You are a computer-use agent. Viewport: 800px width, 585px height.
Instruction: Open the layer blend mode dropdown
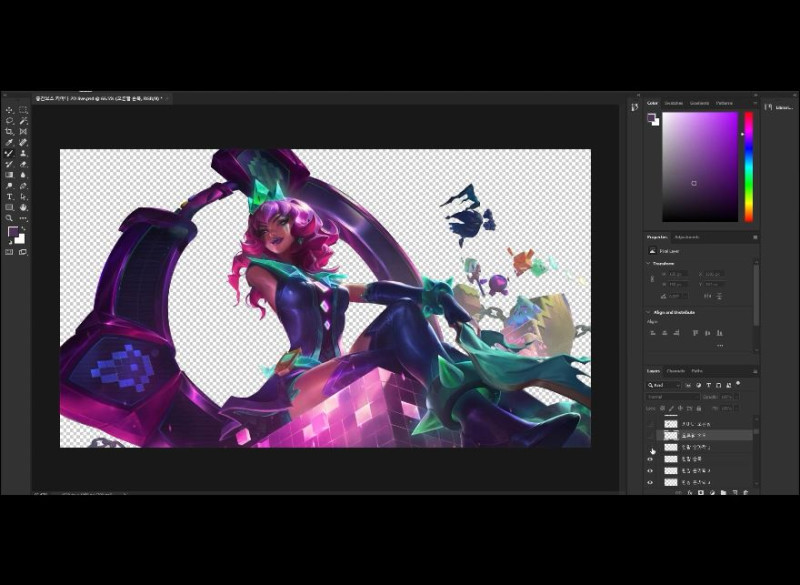[x=670, y=396]
